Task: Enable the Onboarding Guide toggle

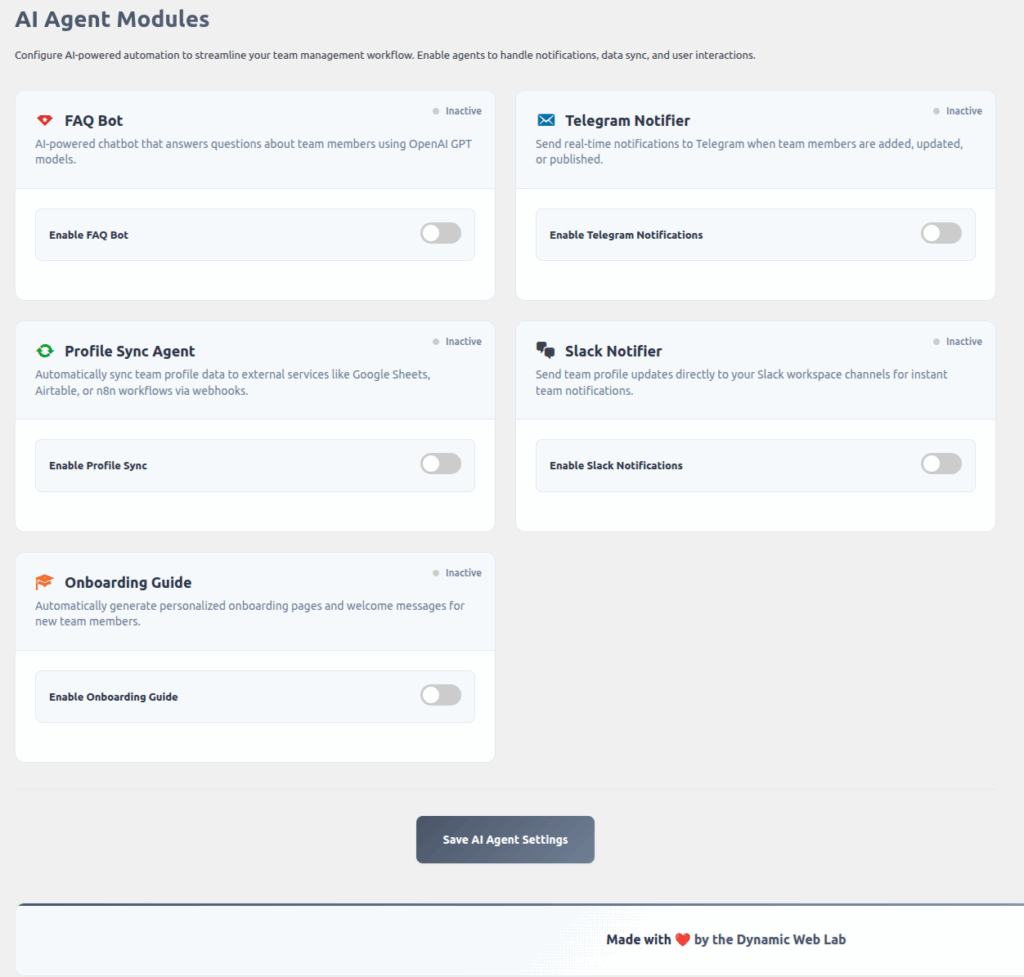Action: [440, 696]
